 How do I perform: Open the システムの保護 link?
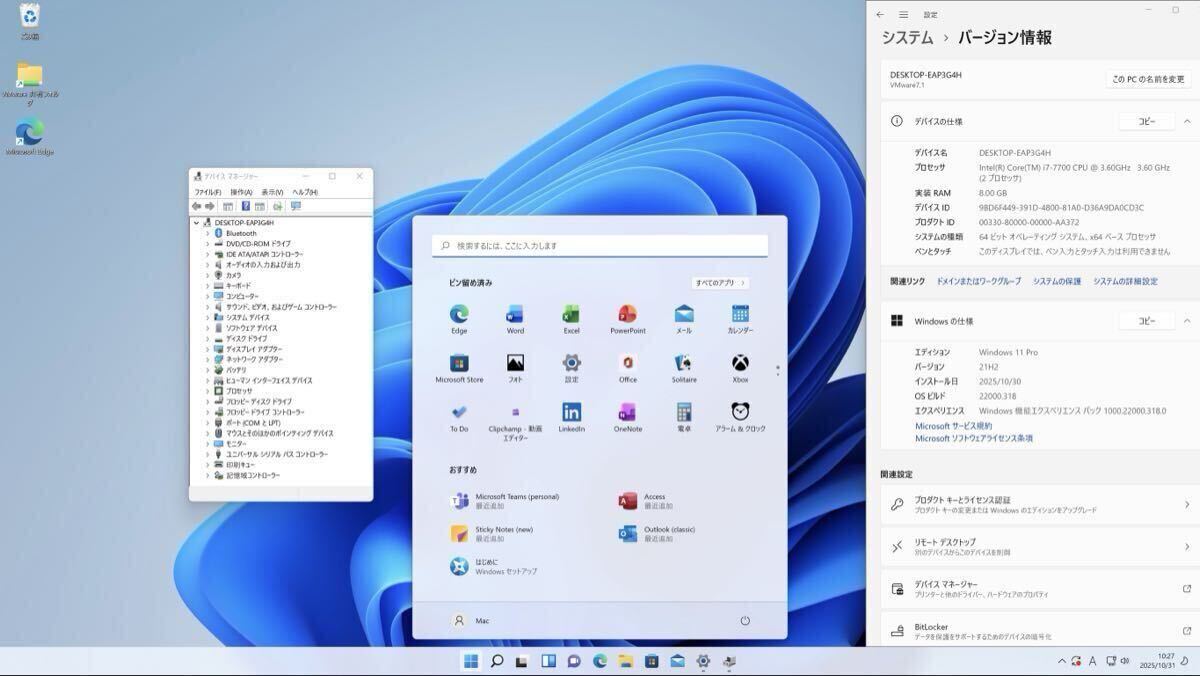(1056, 282)
